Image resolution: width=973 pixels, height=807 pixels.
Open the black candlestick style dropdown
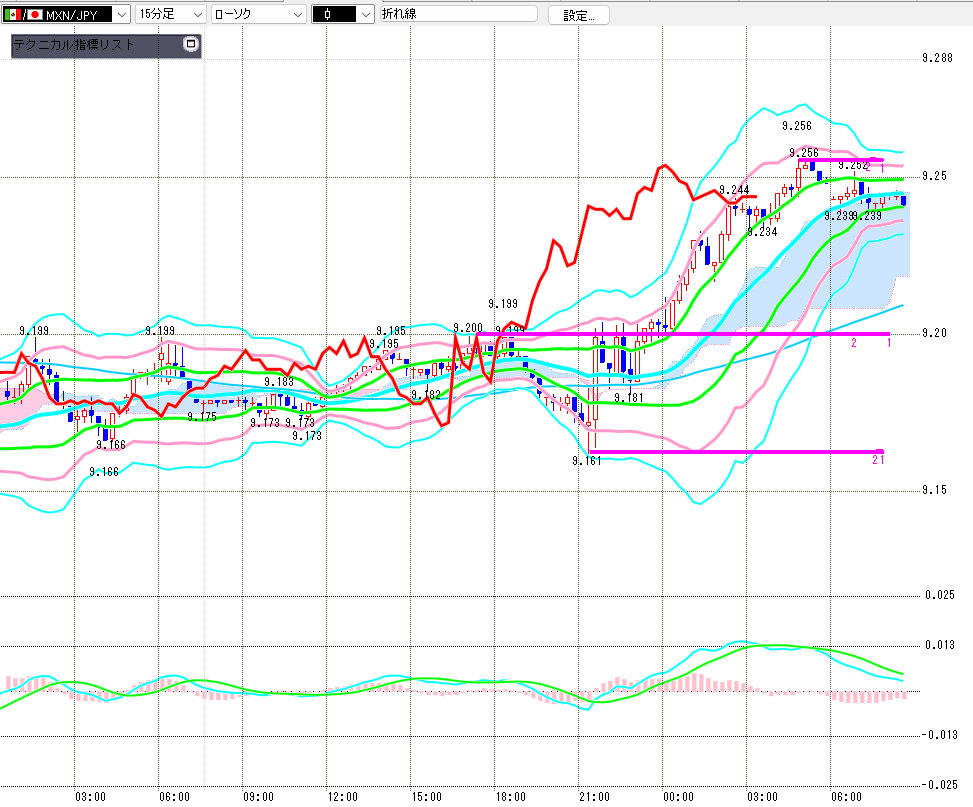click(x=343, y=14)
